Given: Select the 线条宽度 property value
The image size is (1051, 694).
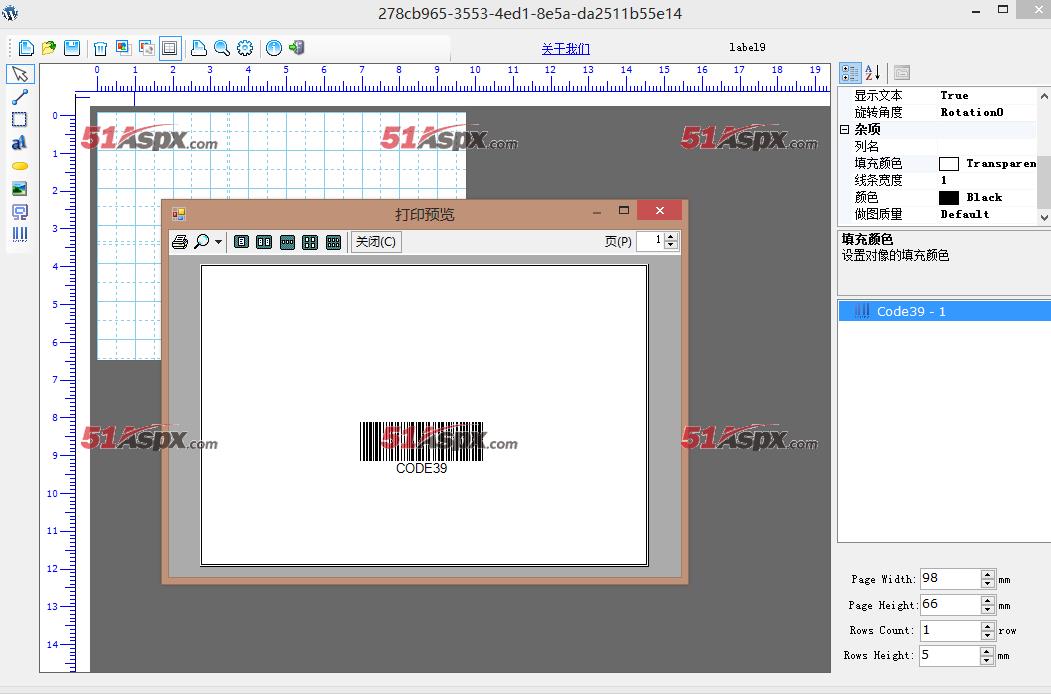Looking at the screenshot, I should pos(987,180).
